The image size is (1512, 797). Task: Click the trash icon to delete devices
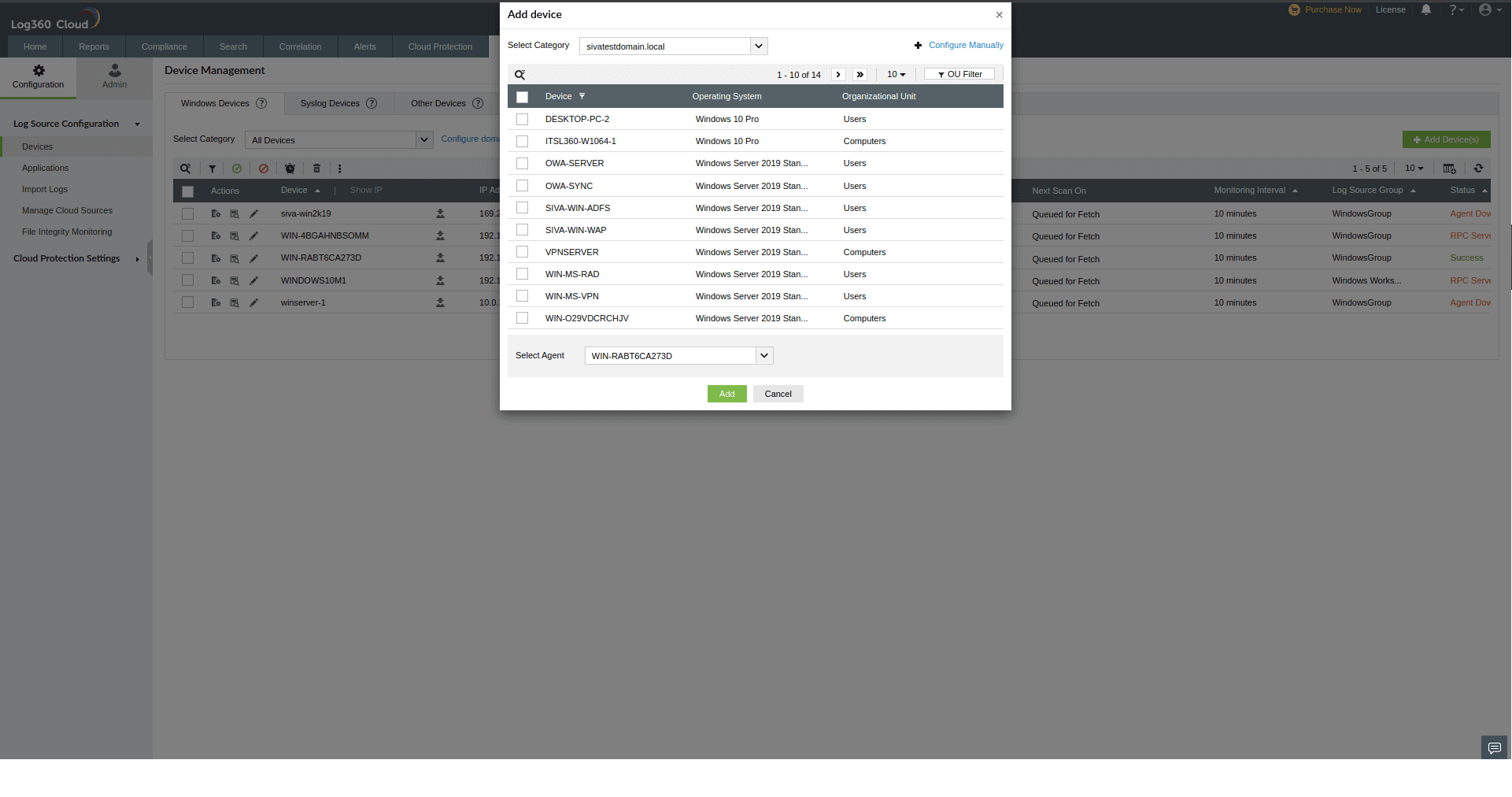(316, 169)
